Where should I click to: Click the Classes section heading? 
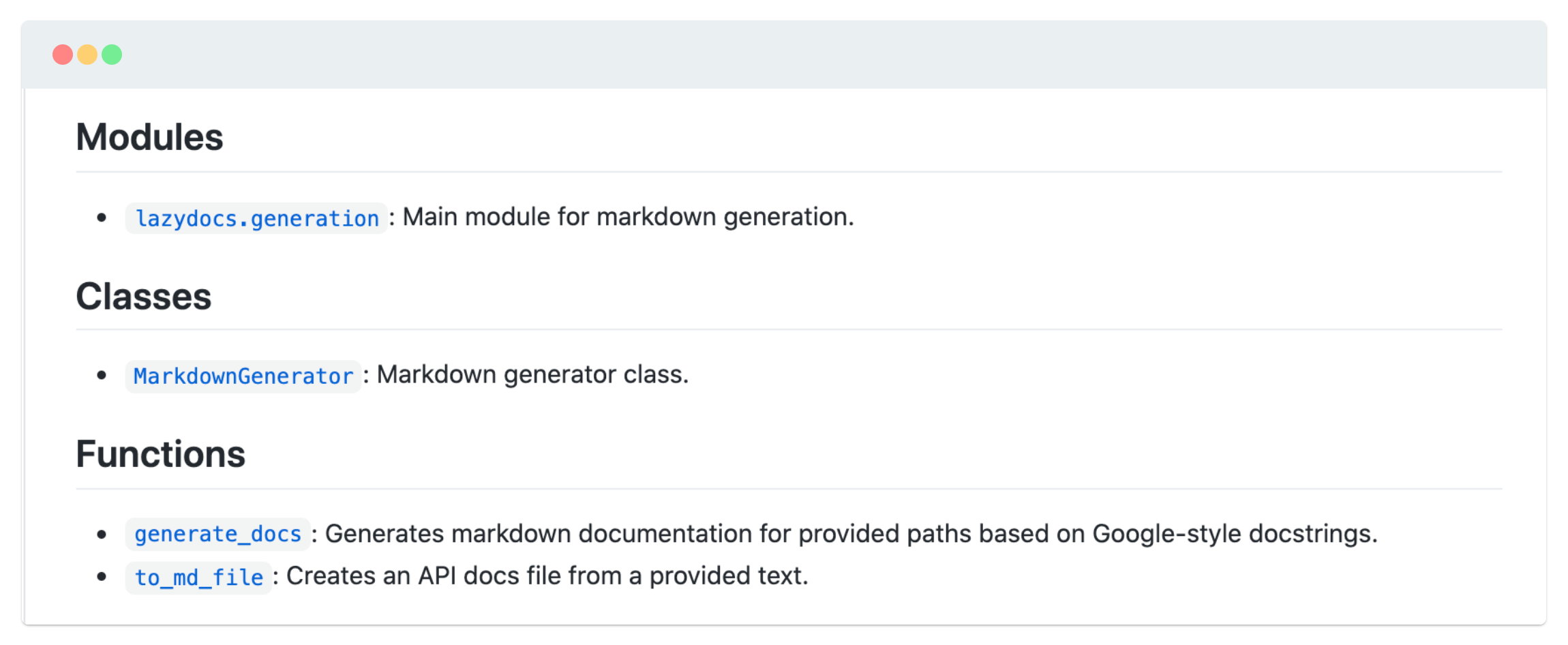tap(143, 297)
